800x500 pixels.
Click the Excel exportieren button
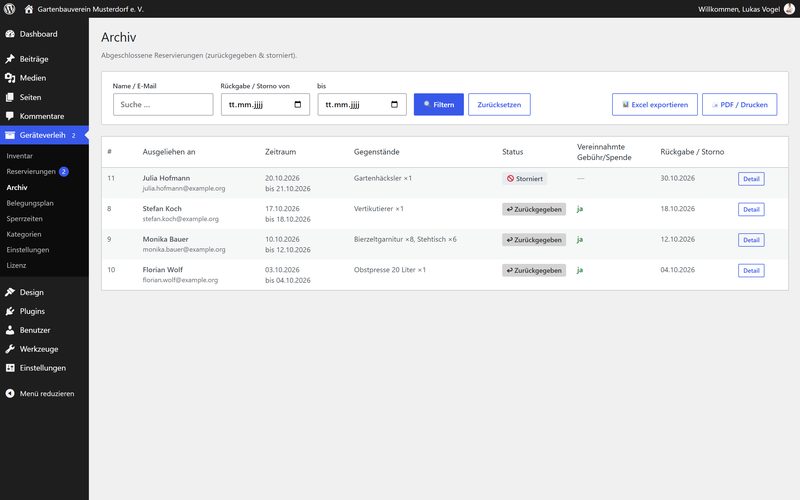point(655,105)
